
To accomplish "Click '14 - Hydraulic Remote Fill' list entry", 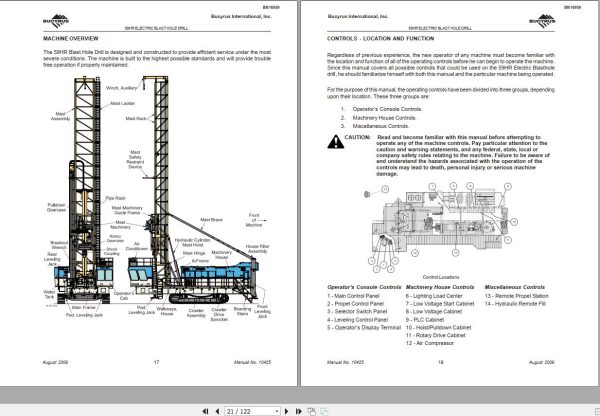I will click(x=515, y=303).
